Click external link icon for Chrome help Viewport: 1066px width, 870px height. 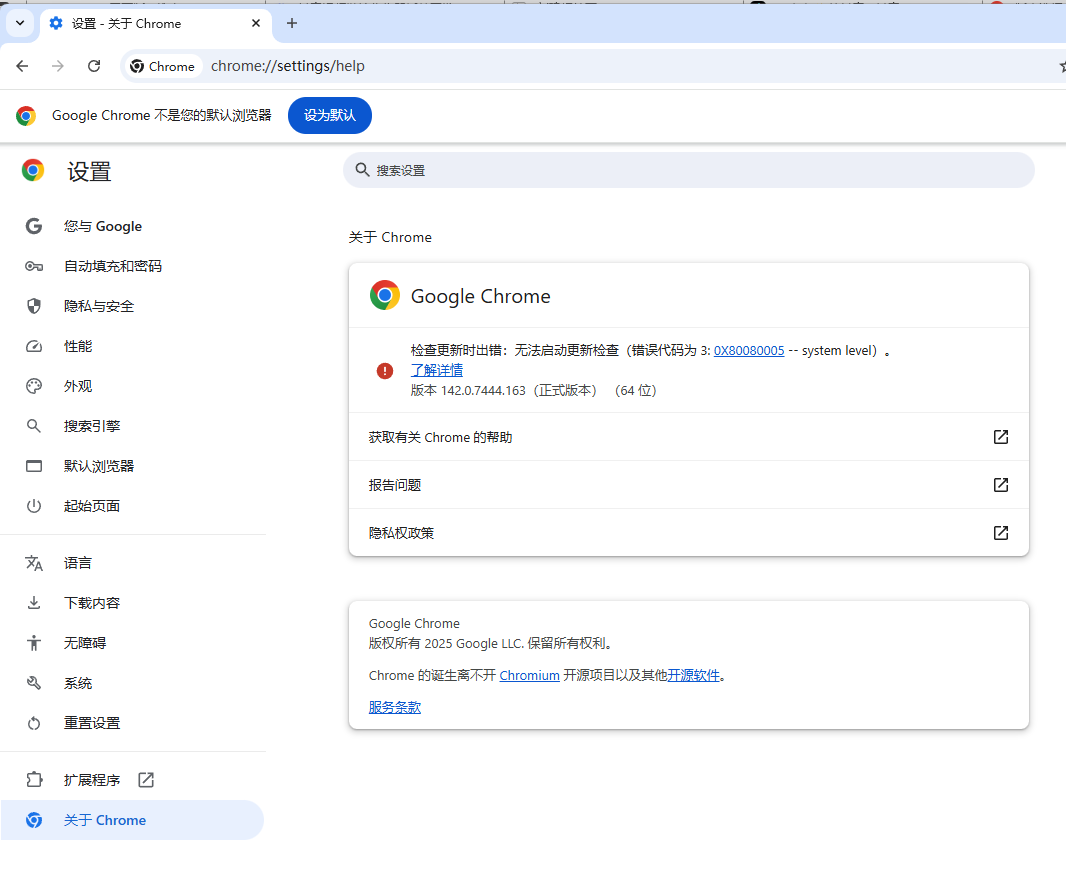1001,437
